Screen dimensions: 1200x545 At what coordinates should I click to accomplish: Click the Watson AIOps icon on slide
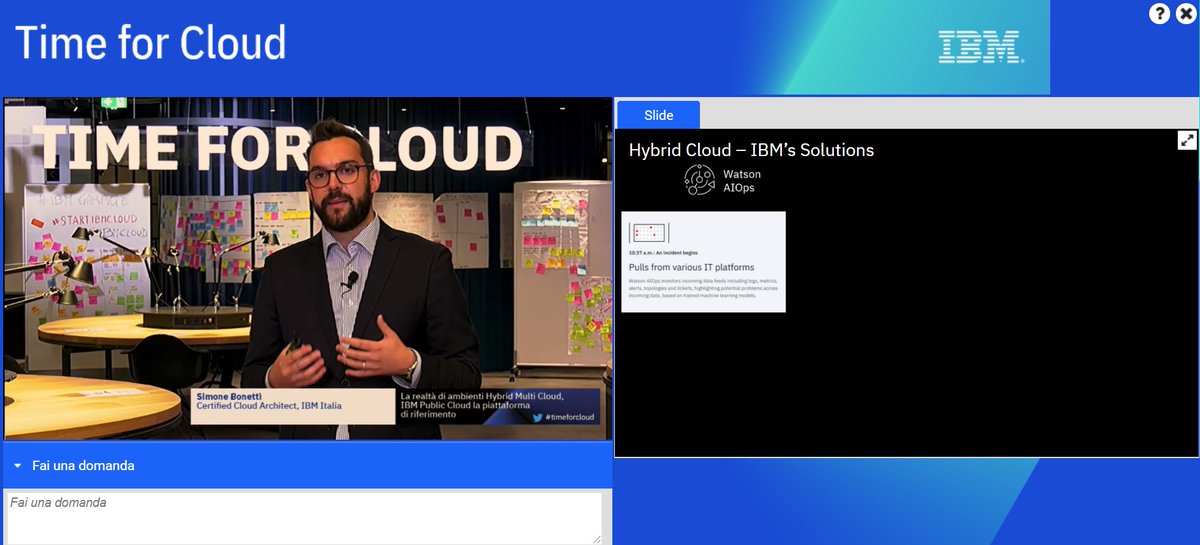(x=700, y=180)
